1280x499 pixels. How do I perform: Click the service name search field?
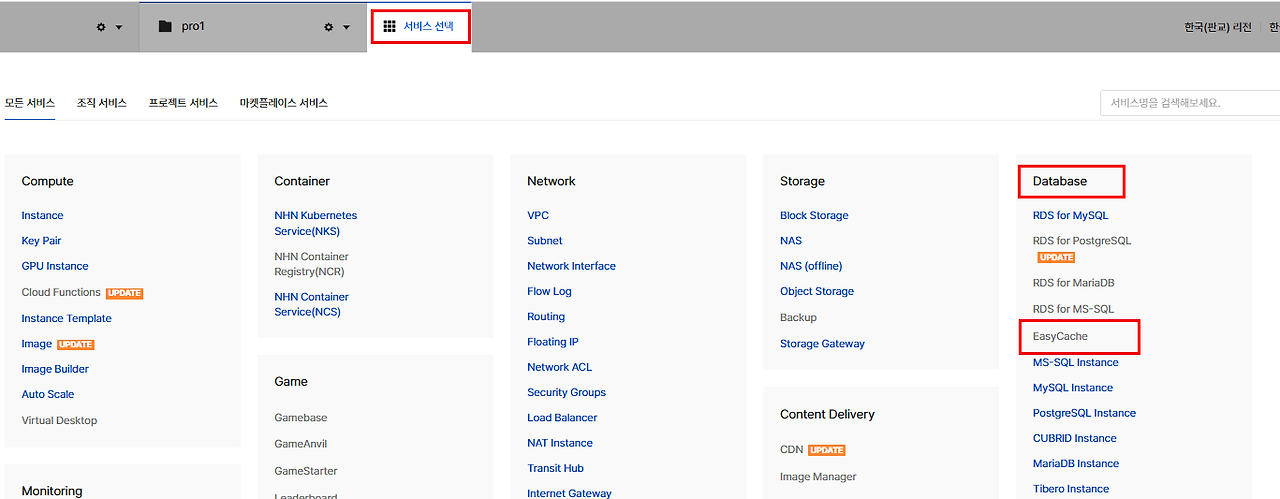[1190, 103]
